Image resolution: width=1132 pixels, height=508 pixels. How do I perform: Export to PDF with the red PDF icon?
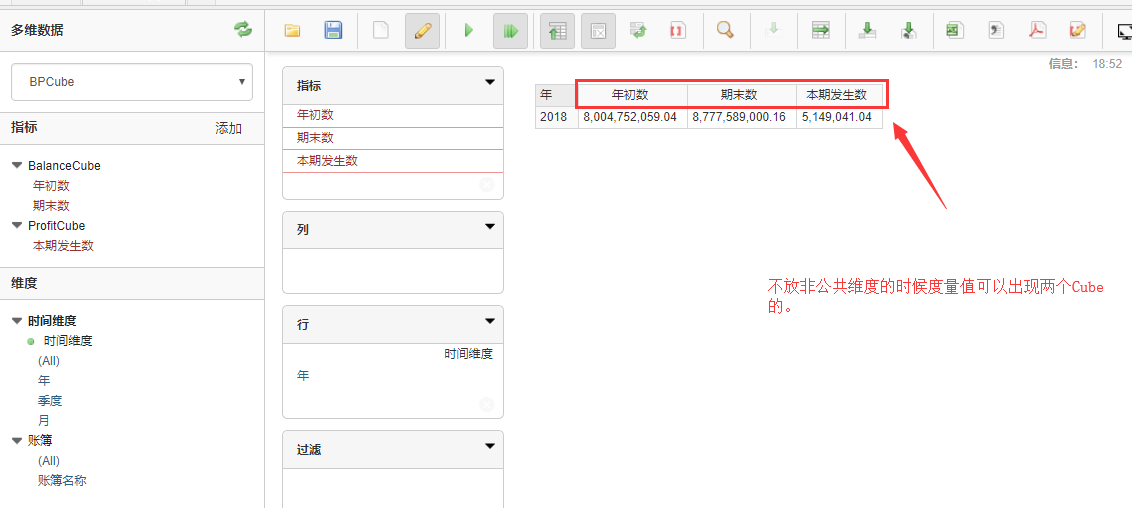pyautogui.click(x=1037, y=31)
